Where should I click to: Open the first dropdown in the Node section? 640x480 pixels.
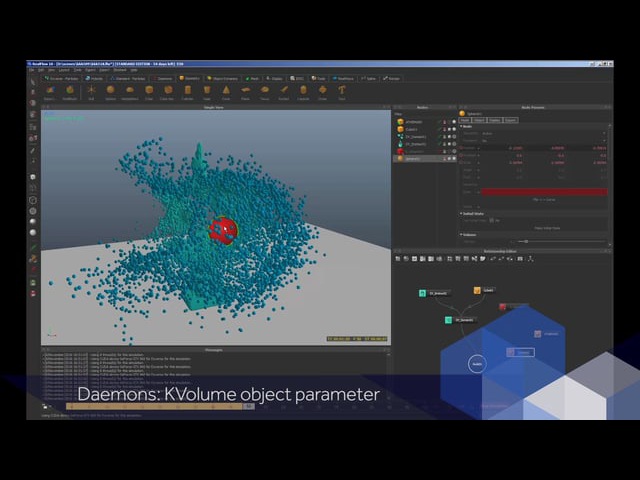[x=543, y=133]
